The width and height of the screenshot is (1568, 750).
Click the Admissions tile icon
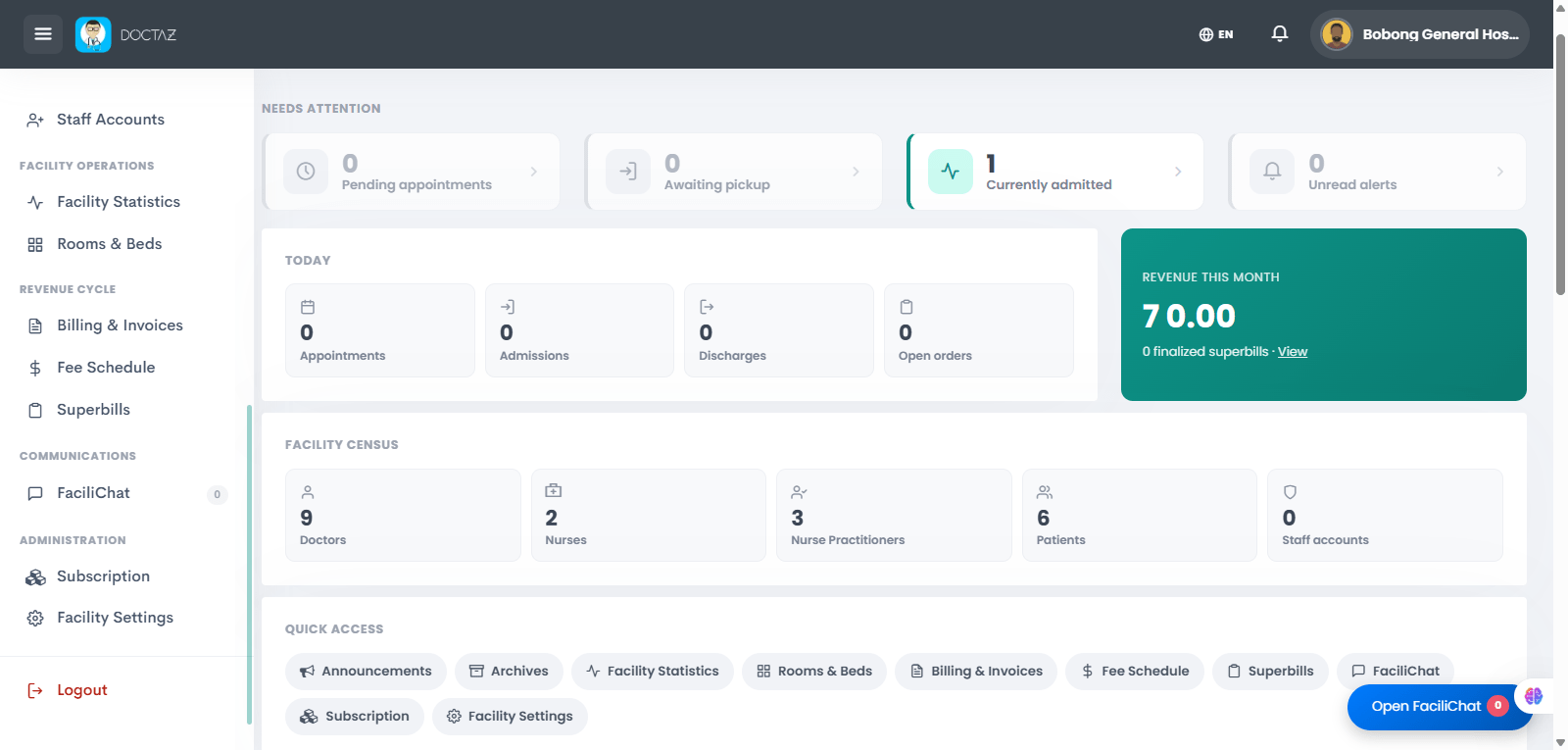[x=508, y=307]
